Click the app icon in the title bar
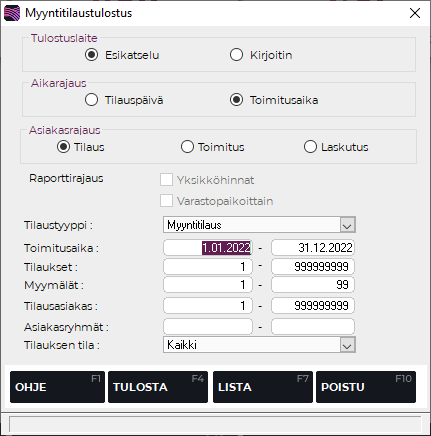The height and width of the screenshot is (436, 431). pos(12,13)
